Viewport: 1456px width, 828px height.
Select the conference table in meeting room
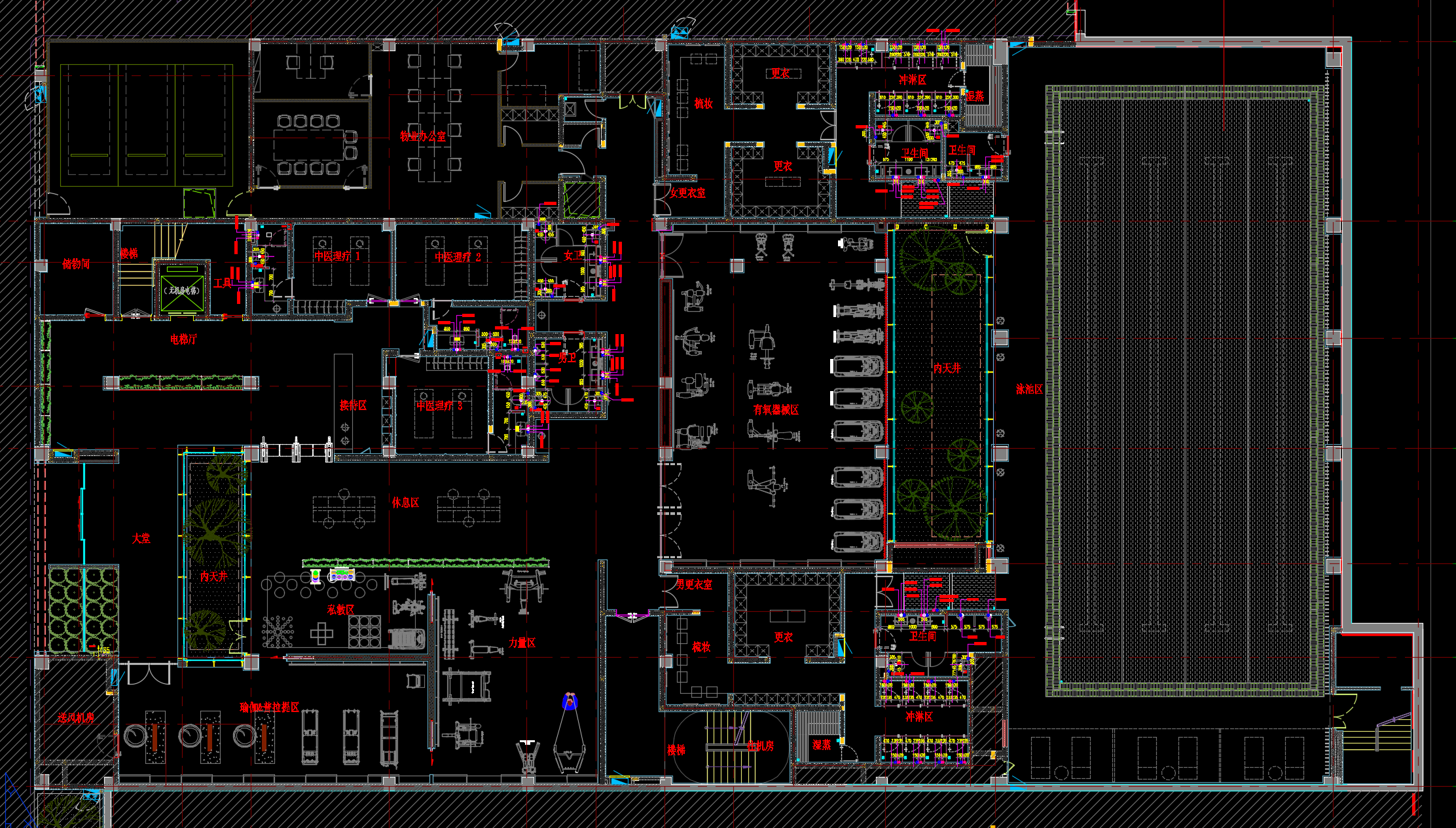pos(308,145)
